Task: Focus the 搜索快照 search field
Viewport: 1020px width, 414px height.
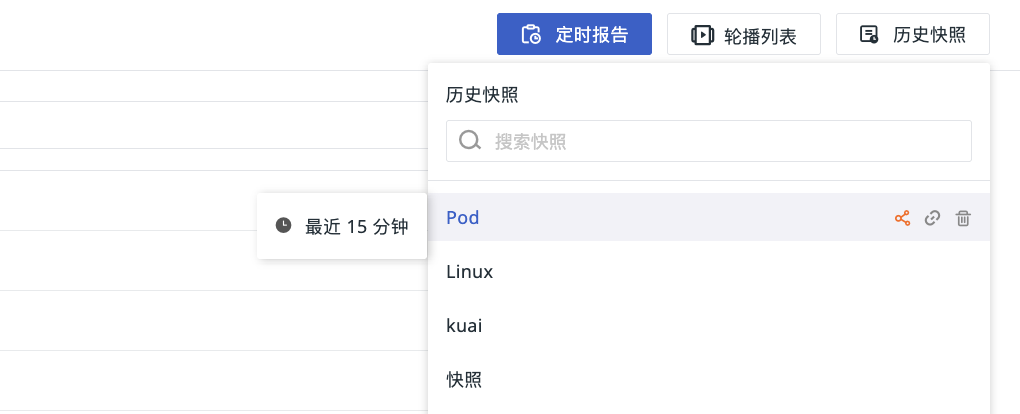Action: (708, 141)
